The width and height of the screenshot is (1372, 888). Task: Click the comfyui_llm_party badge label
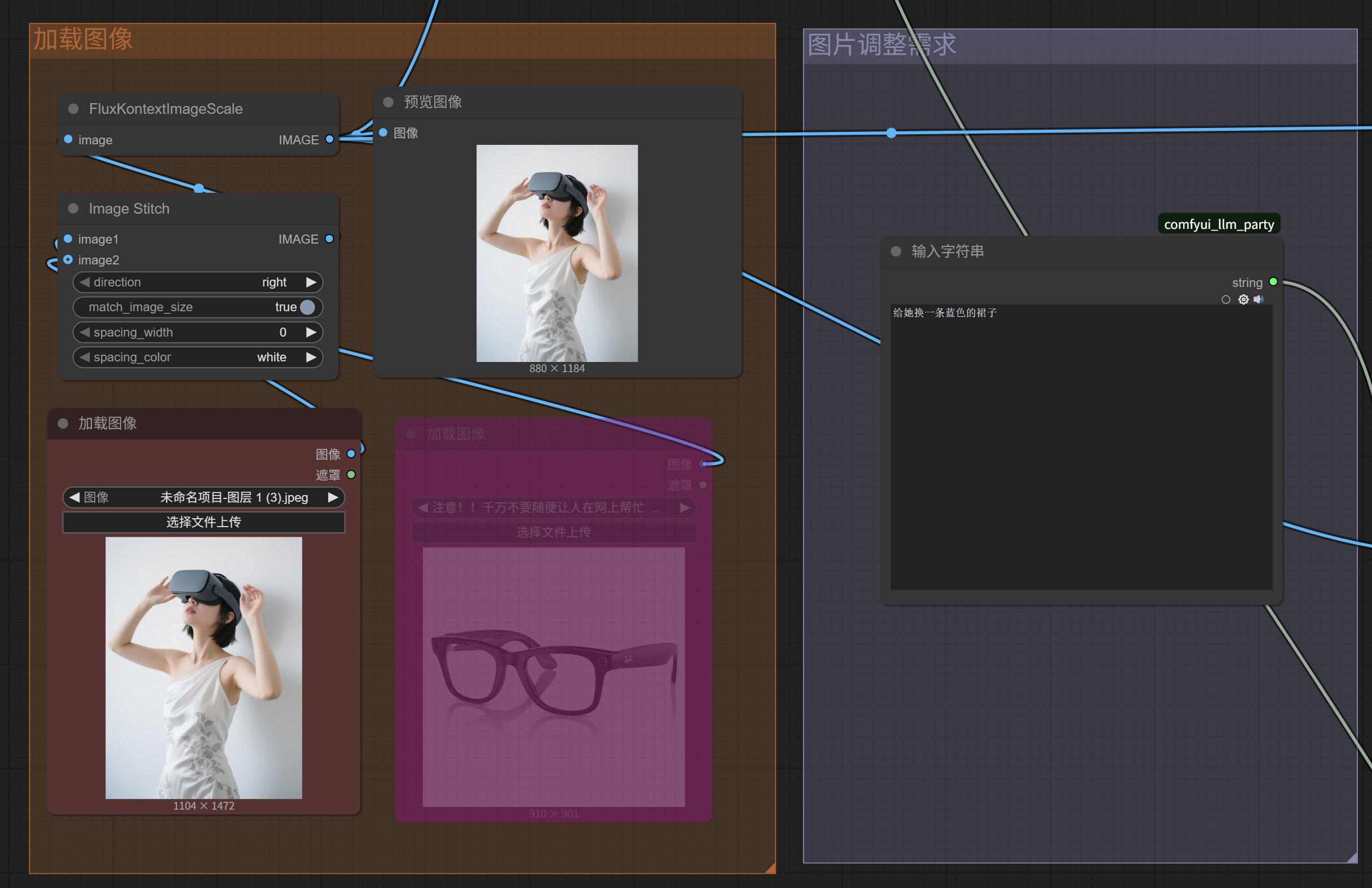pos(1219,224)
